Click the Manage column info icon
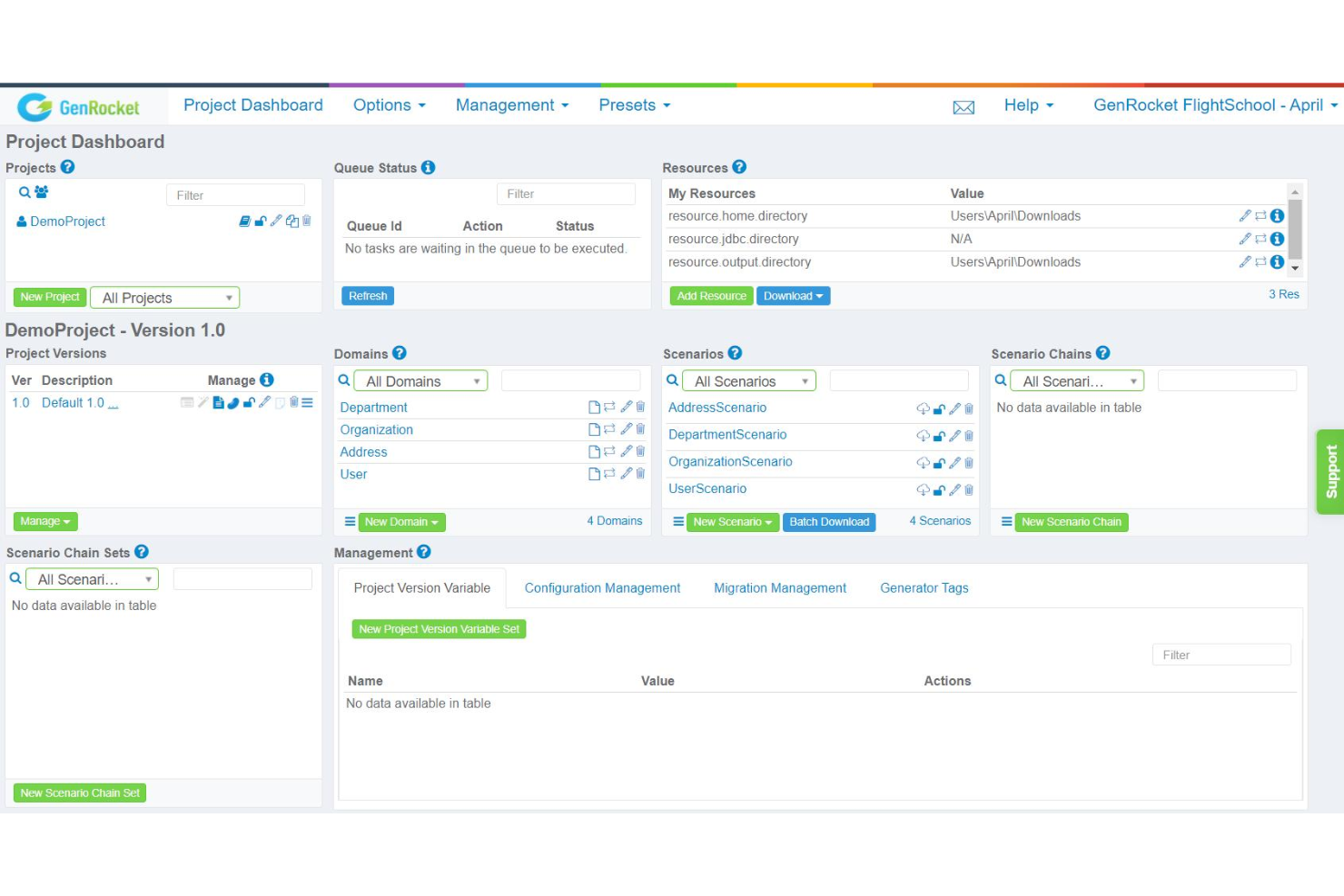Screen dimensions: 1344x896 [266, 379]
